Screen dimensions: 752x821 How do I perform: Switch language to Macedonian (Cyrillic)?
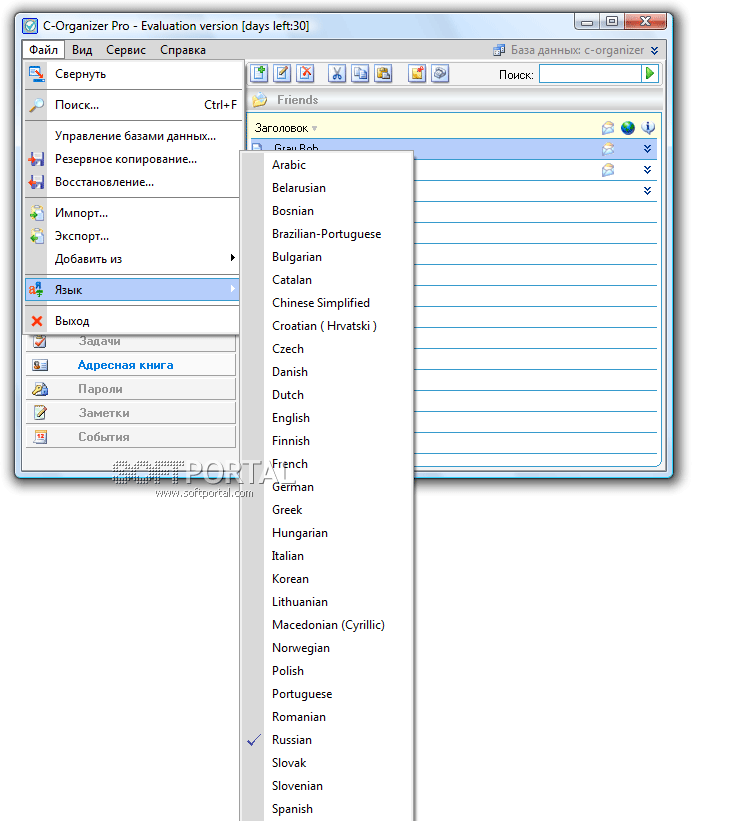click(327, 625)
